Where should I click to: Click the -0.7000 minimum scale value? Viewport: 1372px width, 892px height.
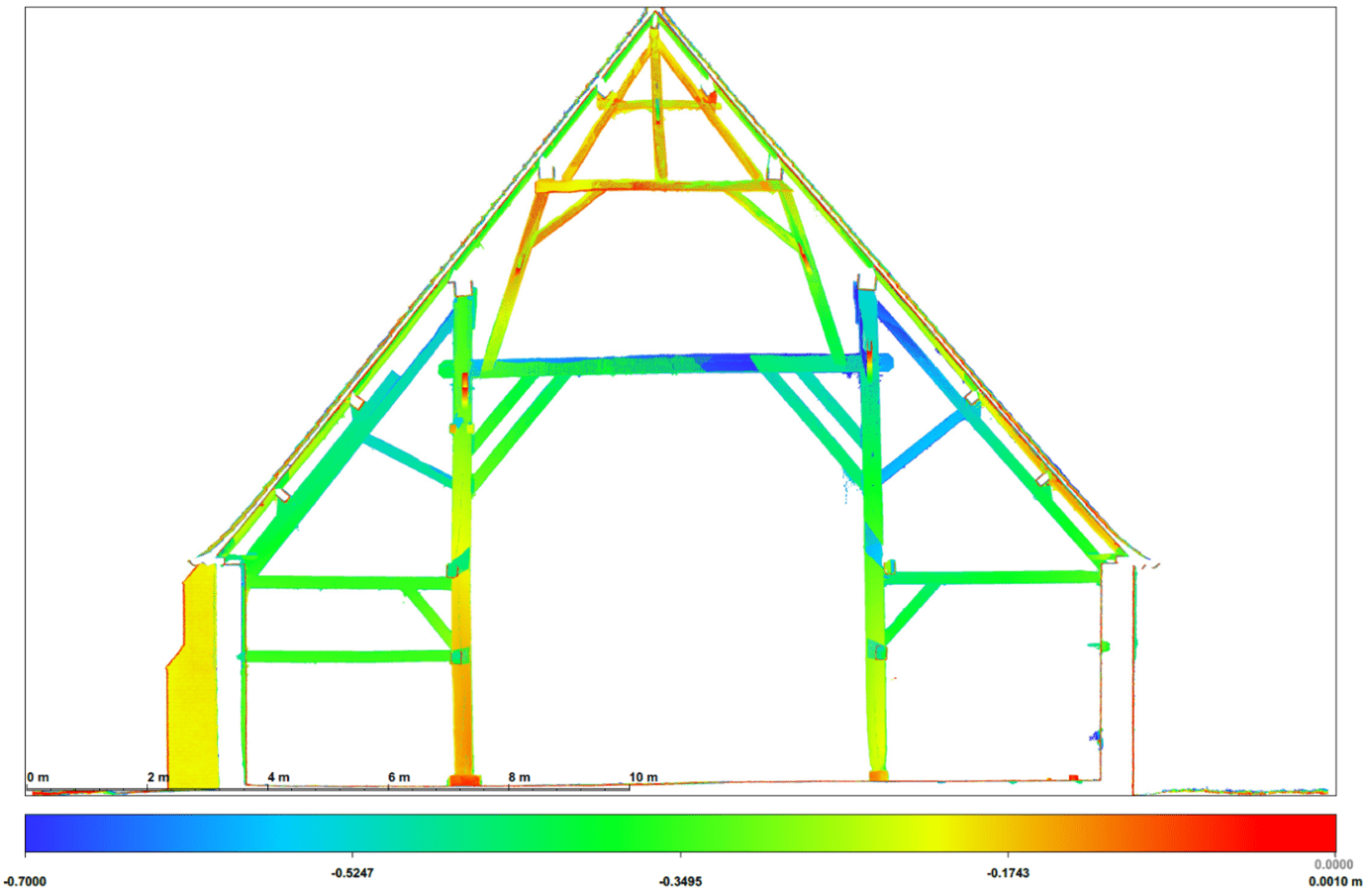coord(25,881)
